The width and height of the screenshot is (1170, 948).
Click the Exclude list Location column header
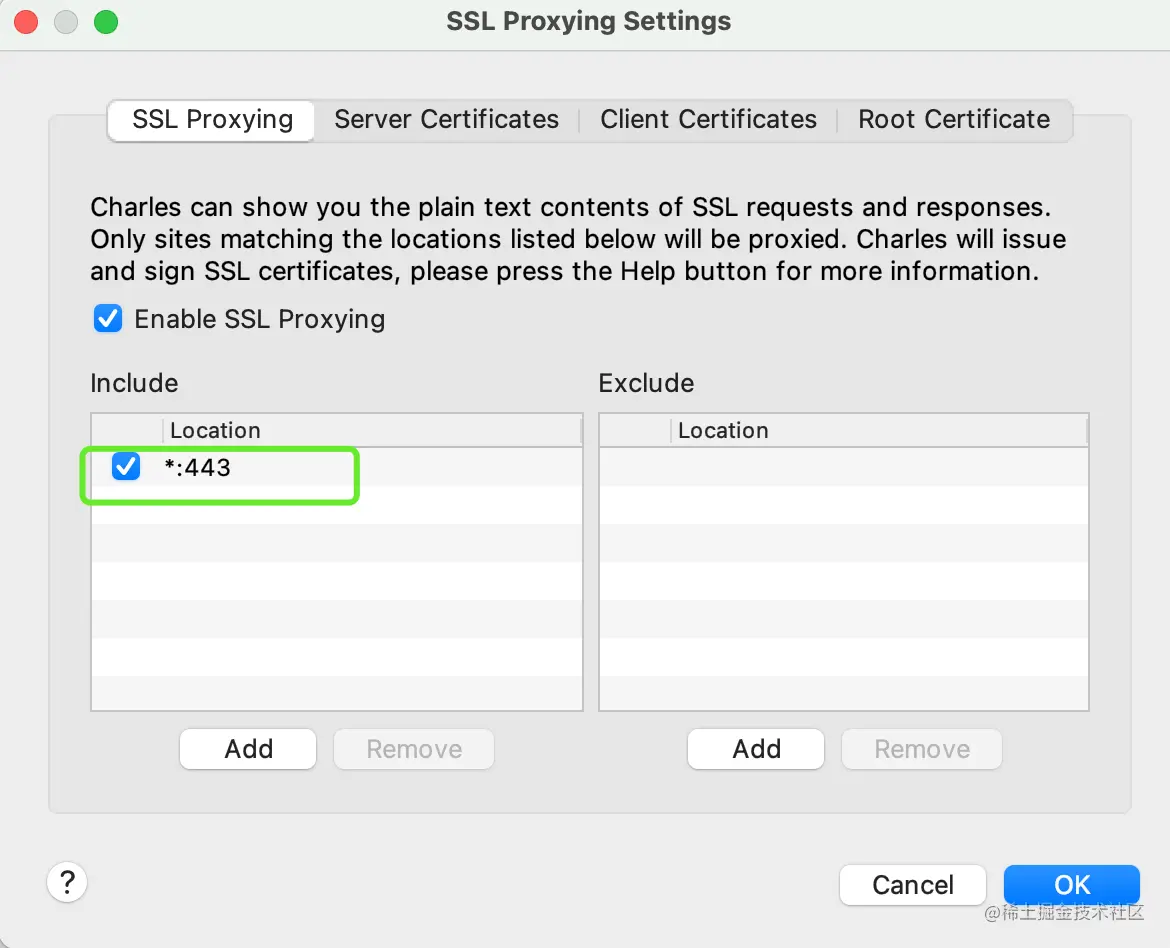coord(879,431)
